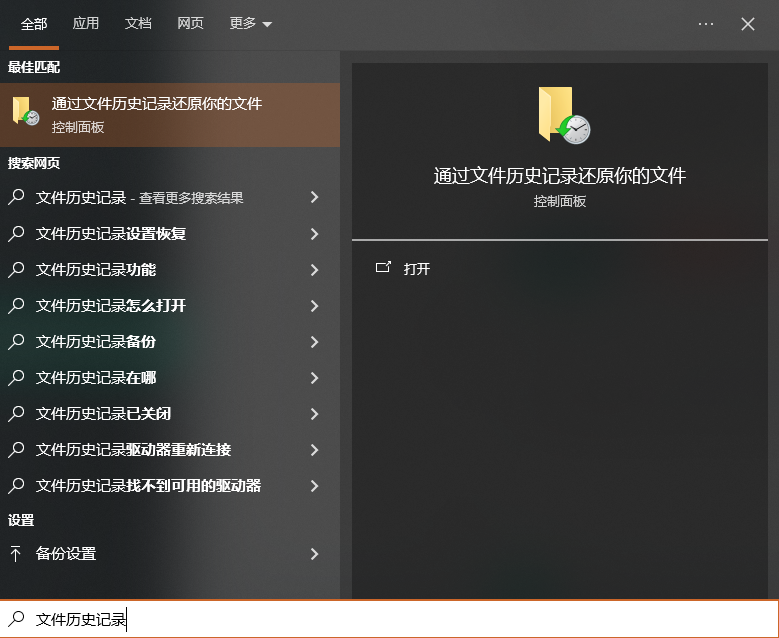Expand arrow for 文件历史记录 - 查看更多搜索结果
The image size is (779, 638).
(314, 197)
